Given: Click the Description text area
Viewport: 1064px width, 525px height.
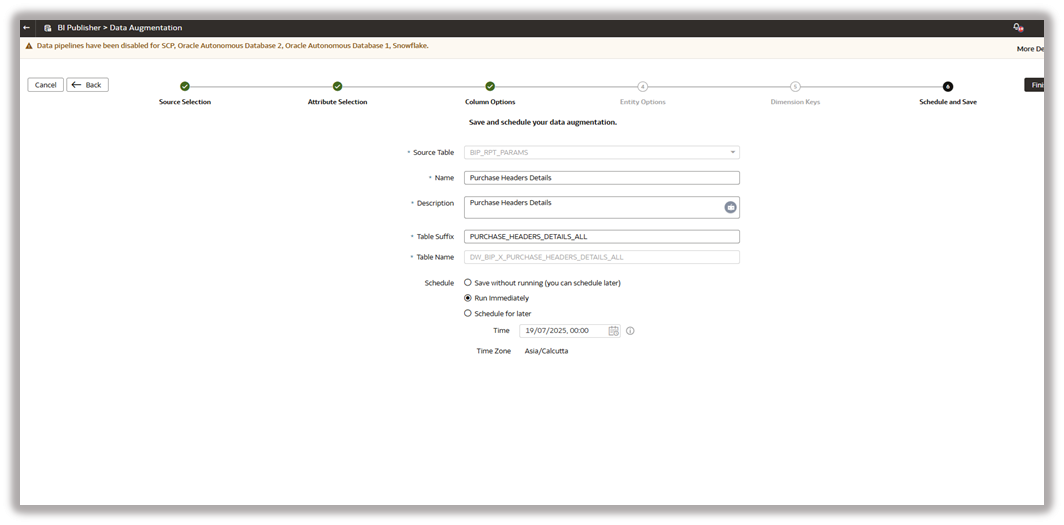Looking at the screenshot, I should coord(602,208).
